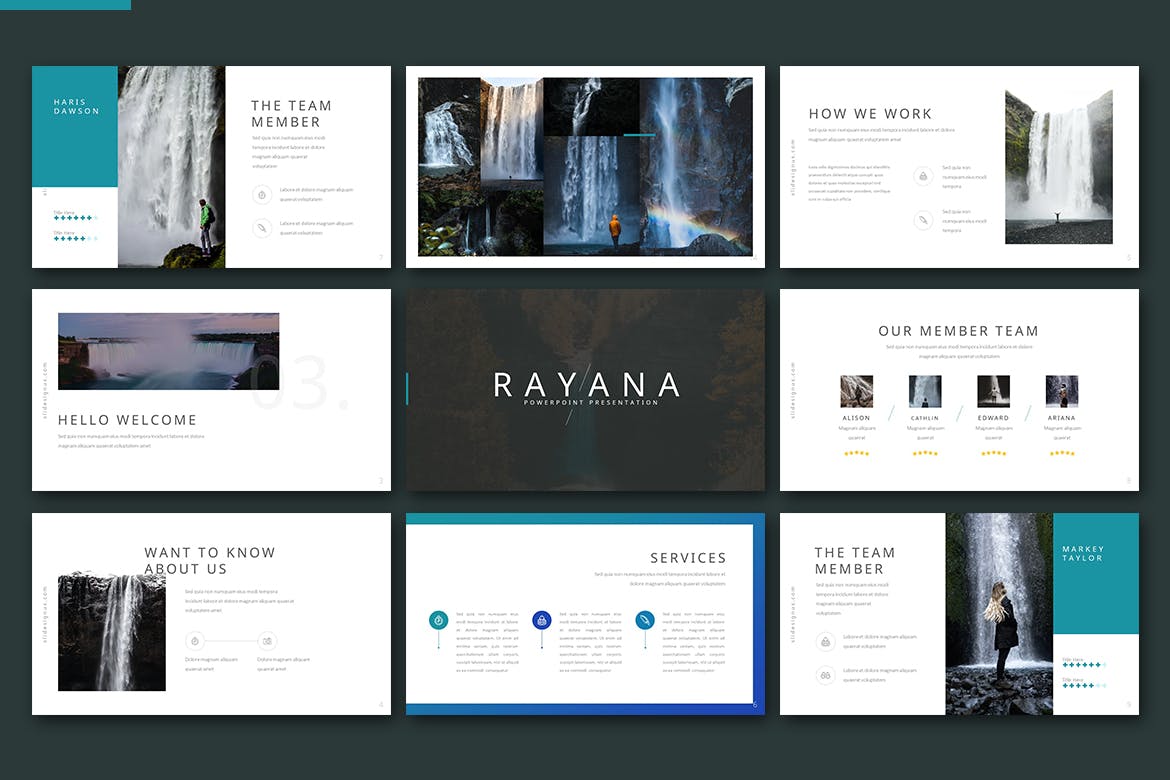Click the HARIS DAWSON name label

click(x=76, y=107)
